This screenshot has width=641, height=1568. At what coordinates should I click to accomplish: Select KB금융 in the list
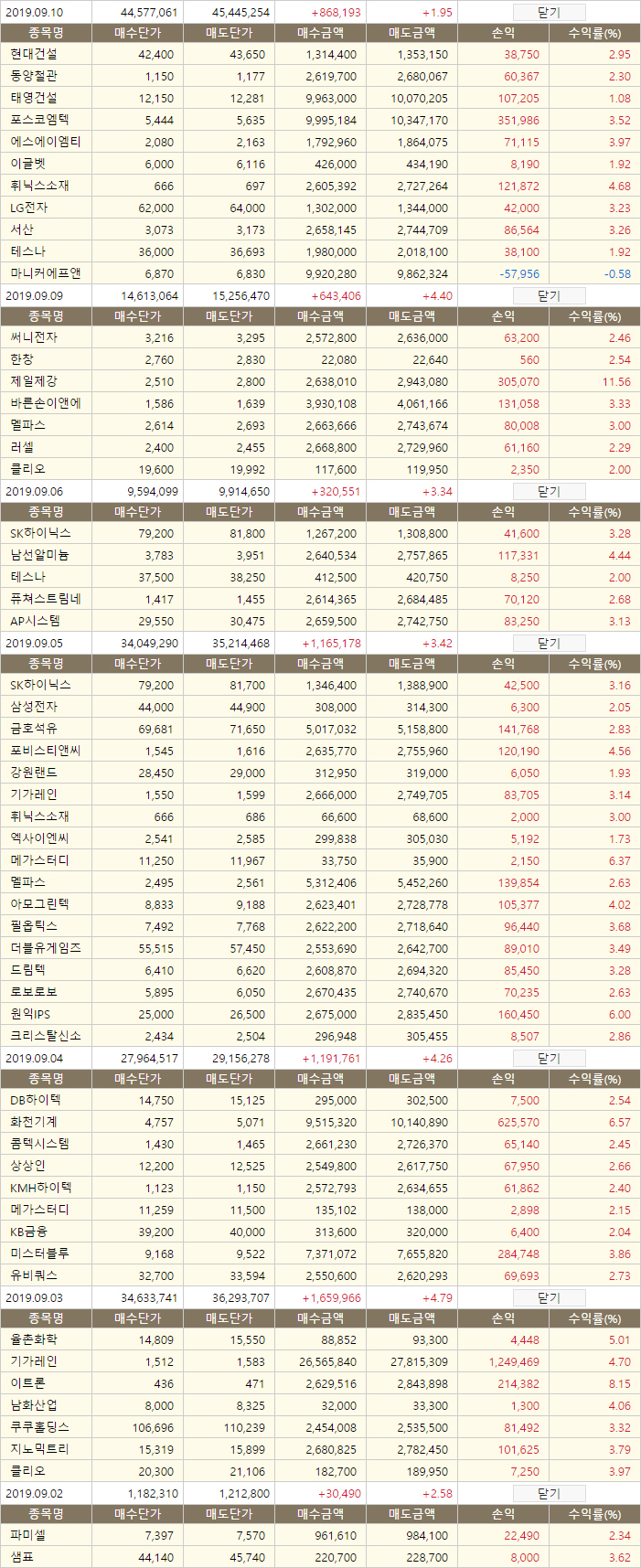tap(27, 1232)
